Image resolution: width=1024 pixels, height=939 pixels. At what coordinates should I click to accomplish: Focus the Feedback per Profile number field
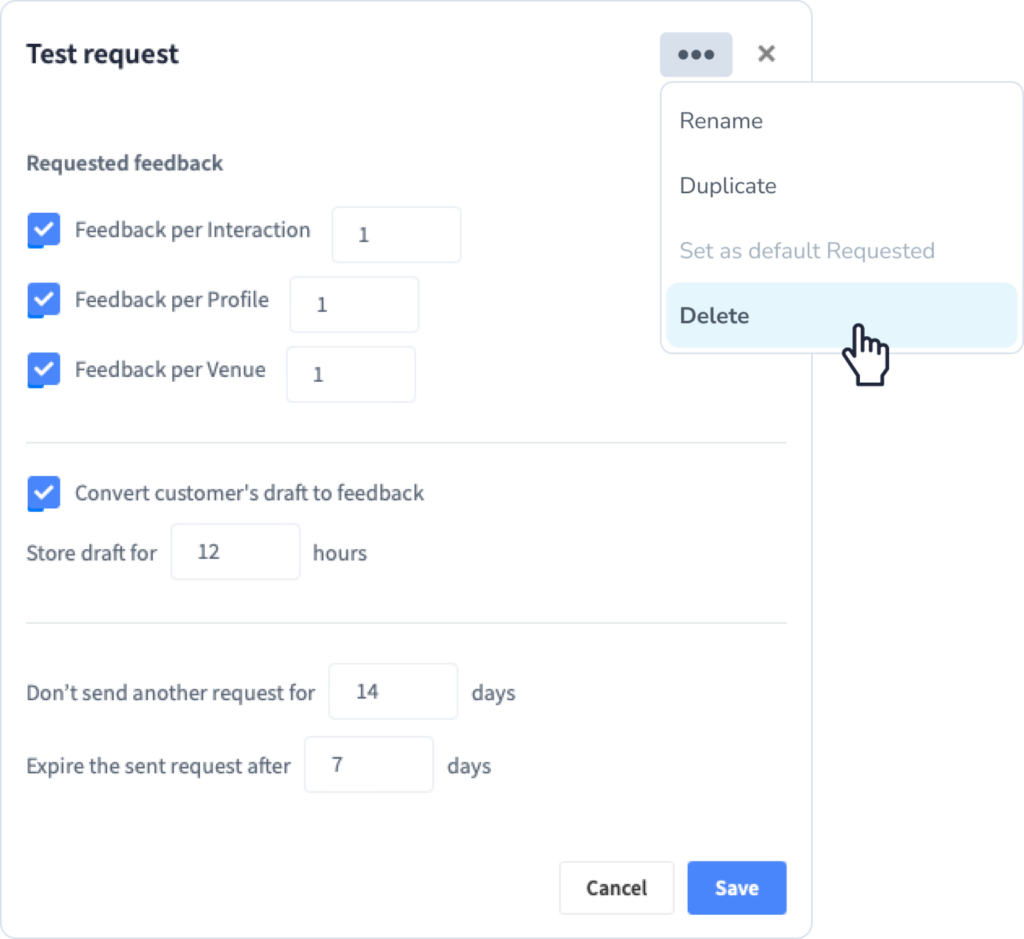point(354,304)
